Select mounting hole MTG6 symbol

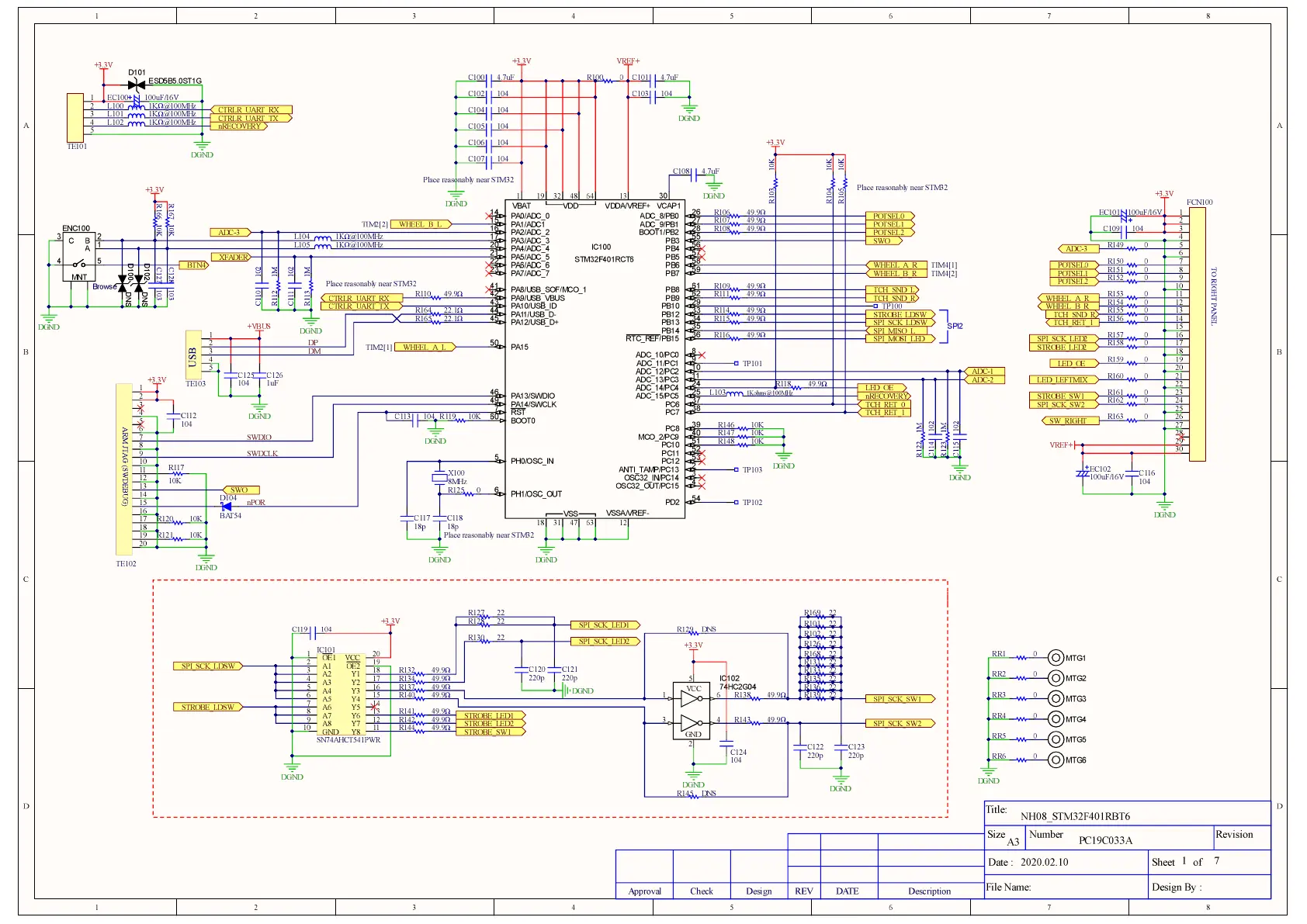[x=1056, y=760]
